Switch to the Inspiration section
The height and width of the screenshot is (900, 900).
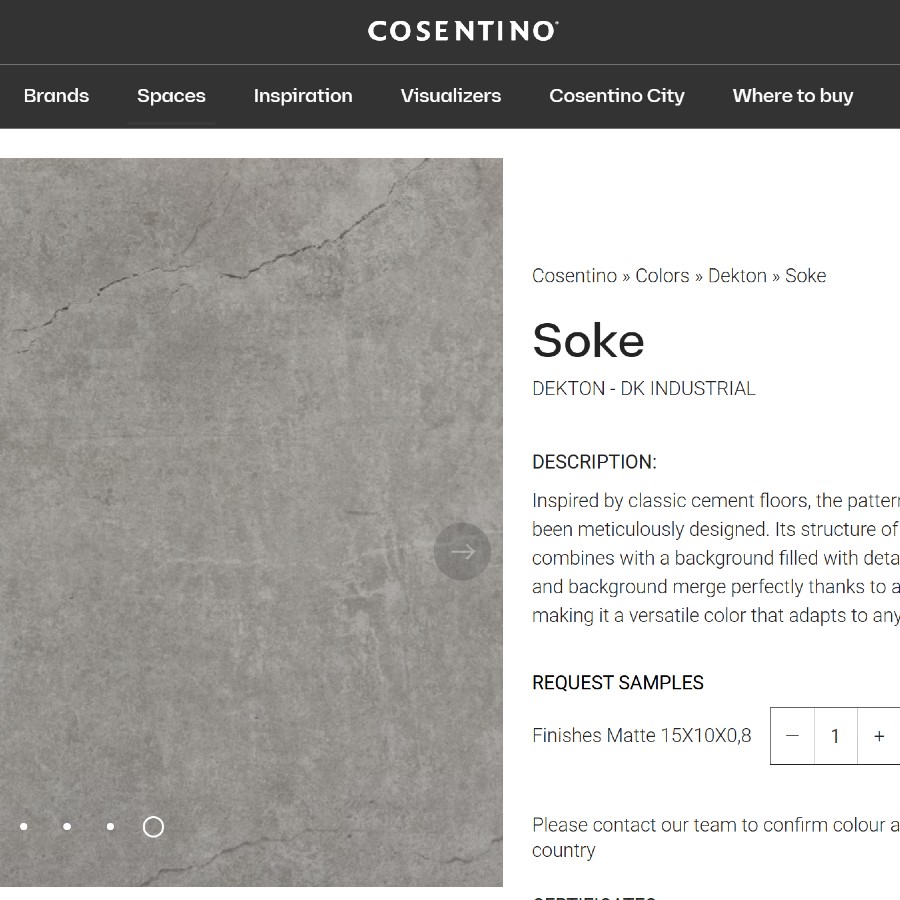303,96
